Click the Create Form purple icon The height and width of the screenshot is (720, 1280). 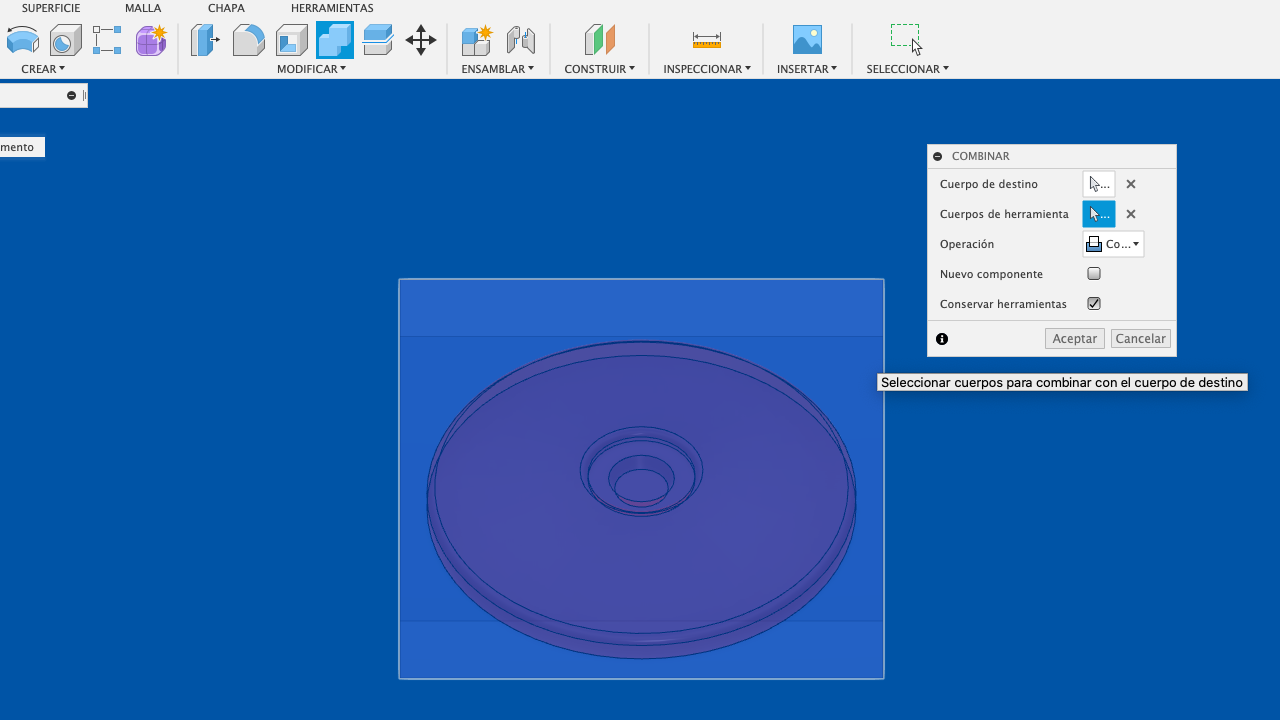click(151, 41)
